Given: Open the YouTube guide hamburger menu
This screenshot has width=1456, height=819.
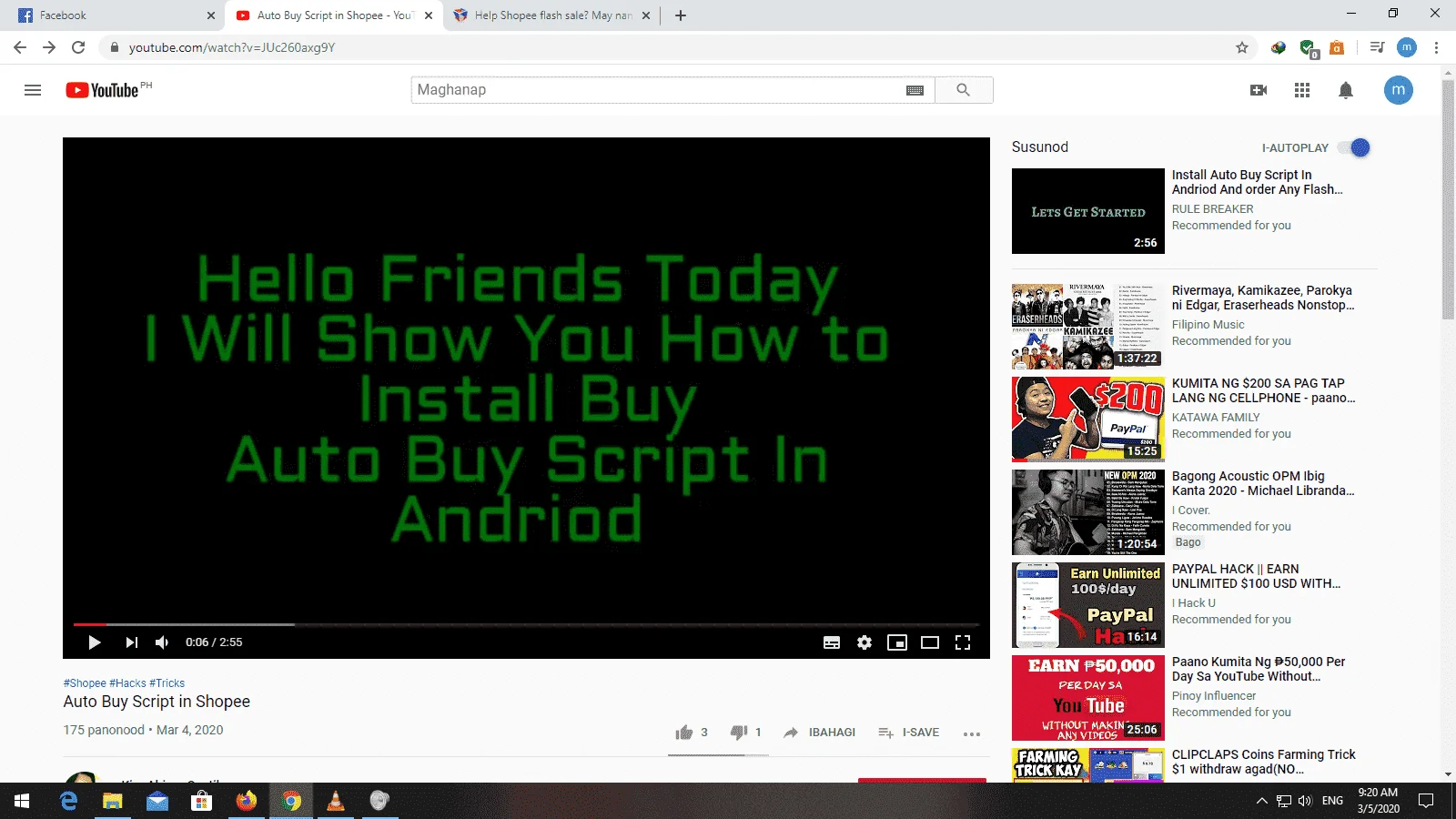Looking at the screenshot, I should click(33, 90).
